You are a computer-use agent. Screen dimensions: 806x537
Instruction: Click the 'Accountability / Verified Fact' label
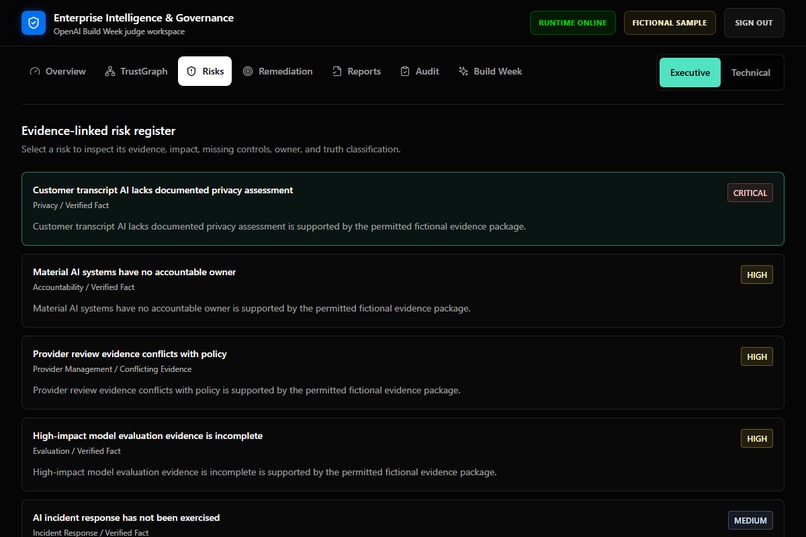[84, 287]
